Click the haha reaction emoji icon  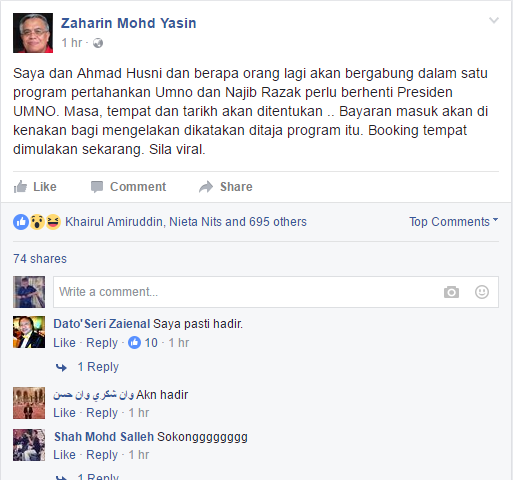pyautogui.click(x=53, y=222)
